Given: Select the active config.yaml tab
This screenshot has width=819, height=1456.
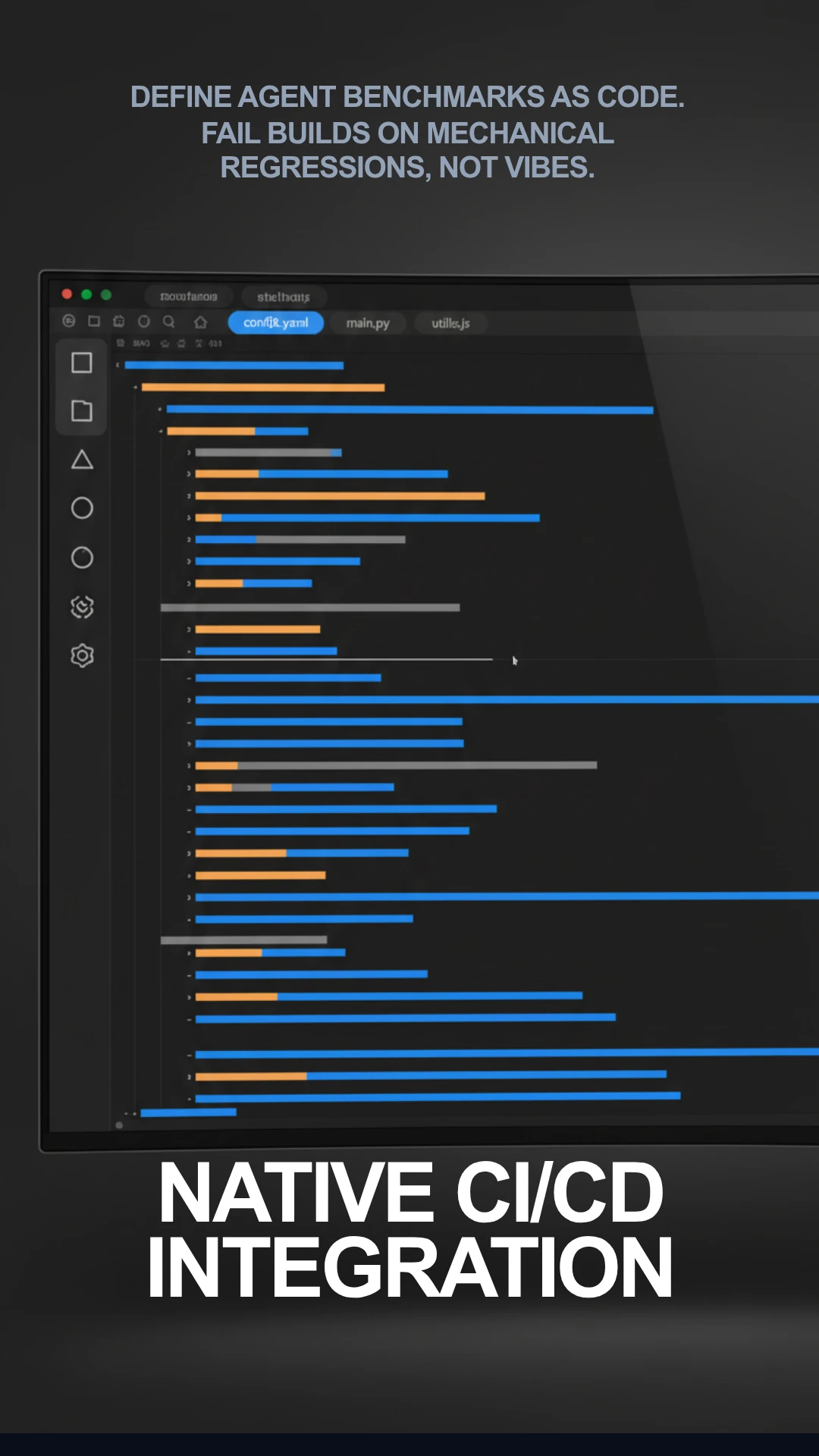Looking at the screenshot, I should pyautogui.click(x=275, y=323).
